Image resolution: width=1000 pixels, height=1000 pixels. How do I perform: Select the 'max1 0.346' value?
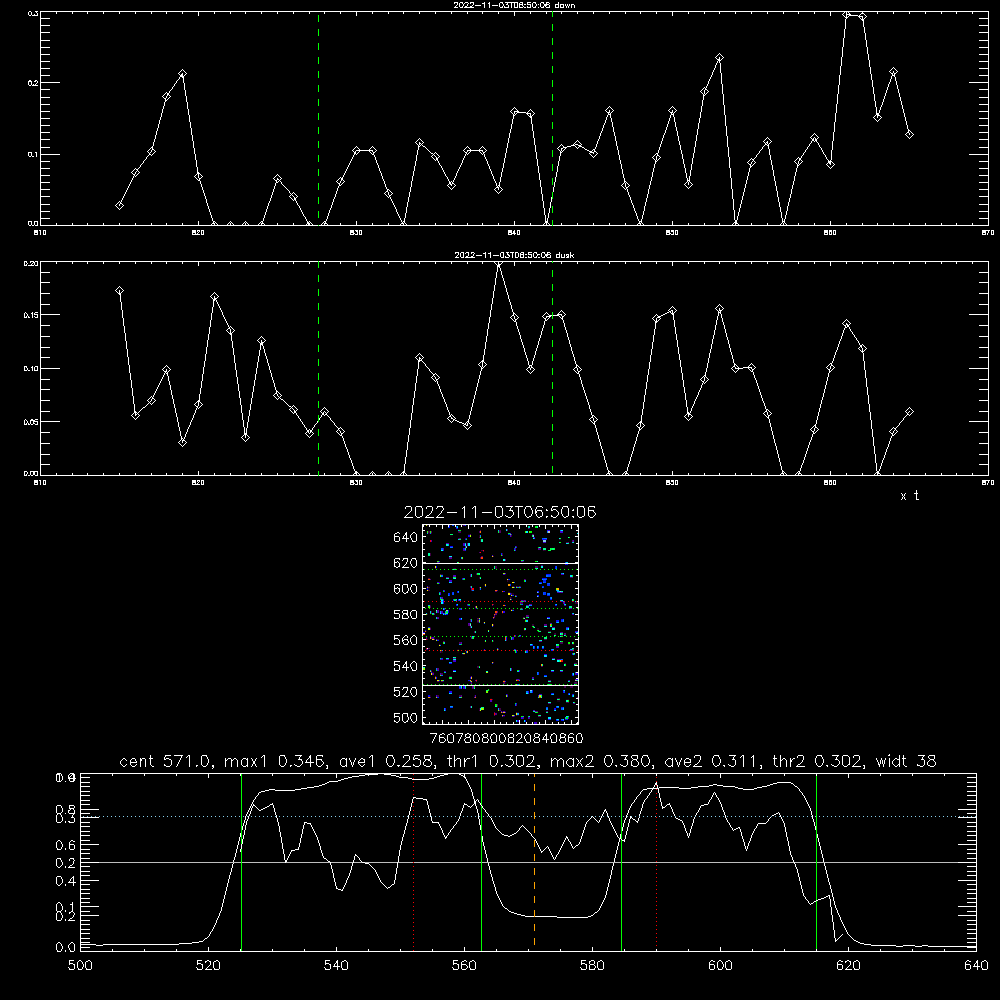[276, 761]
